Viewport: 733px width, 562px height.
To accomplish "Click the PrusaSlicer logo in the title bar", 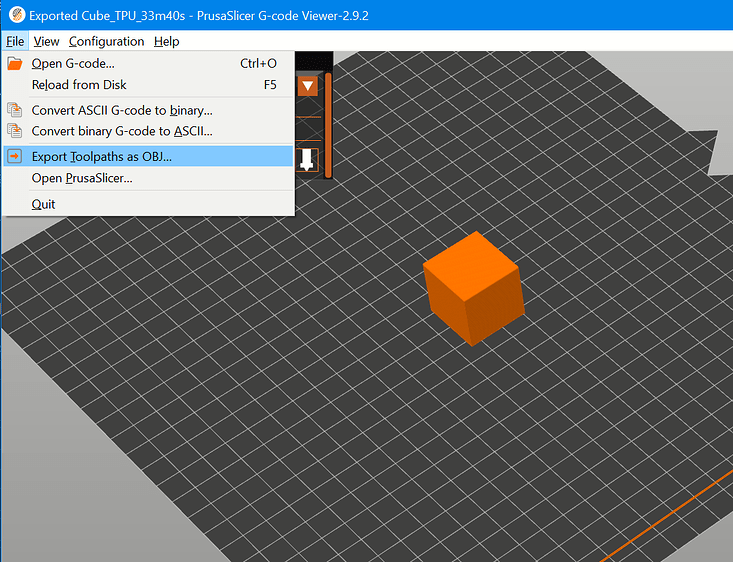I will [17, 15].
